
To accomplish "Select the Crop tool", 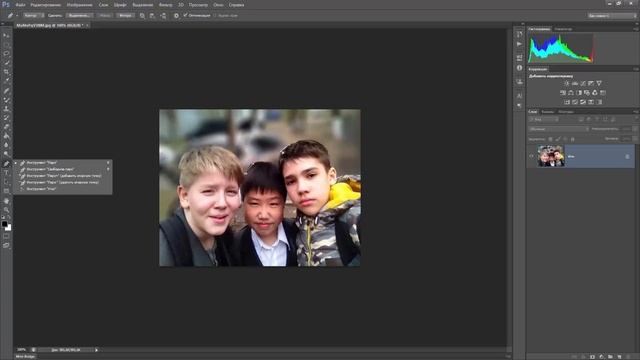I will pyautogui.click(x=6, y=72).
